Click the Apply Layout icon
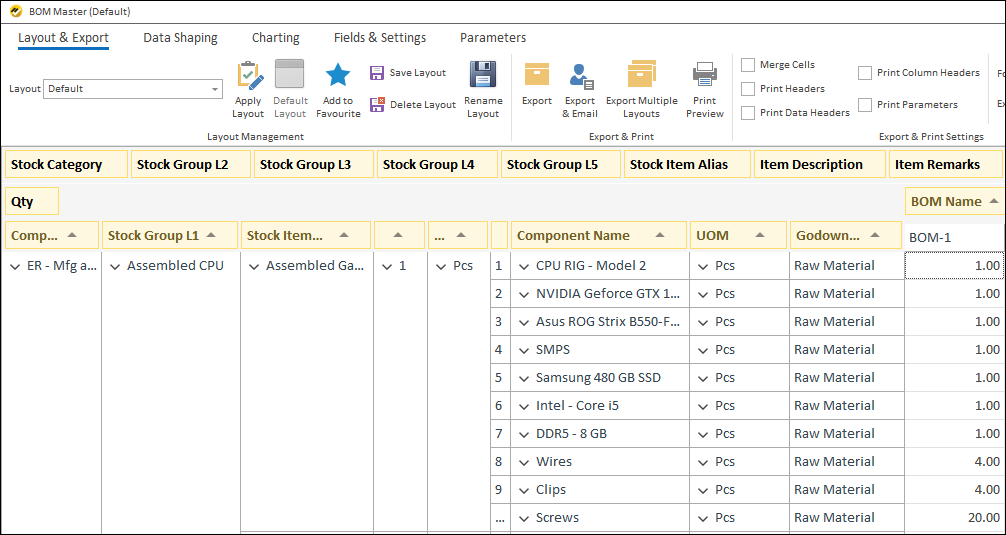 point(248,76)
